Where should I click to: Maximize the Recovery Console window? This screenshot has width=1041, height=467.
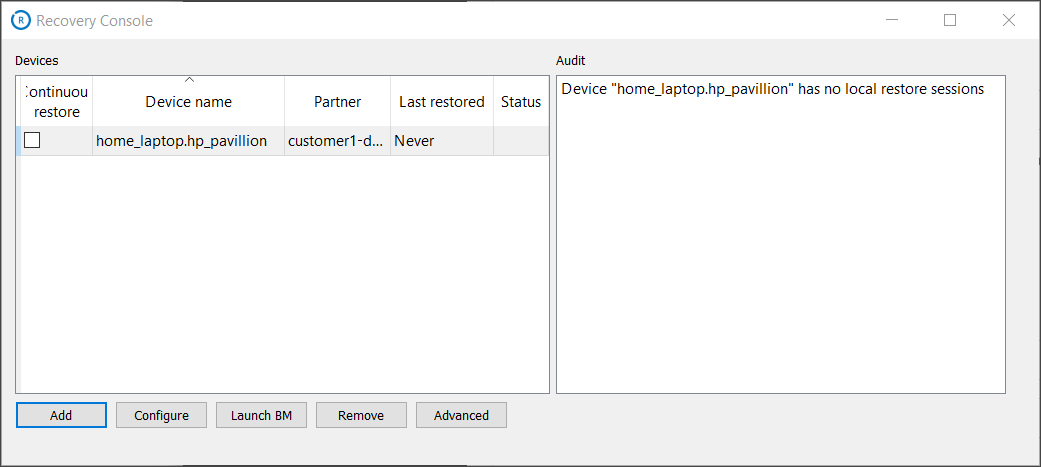(949, 20)
